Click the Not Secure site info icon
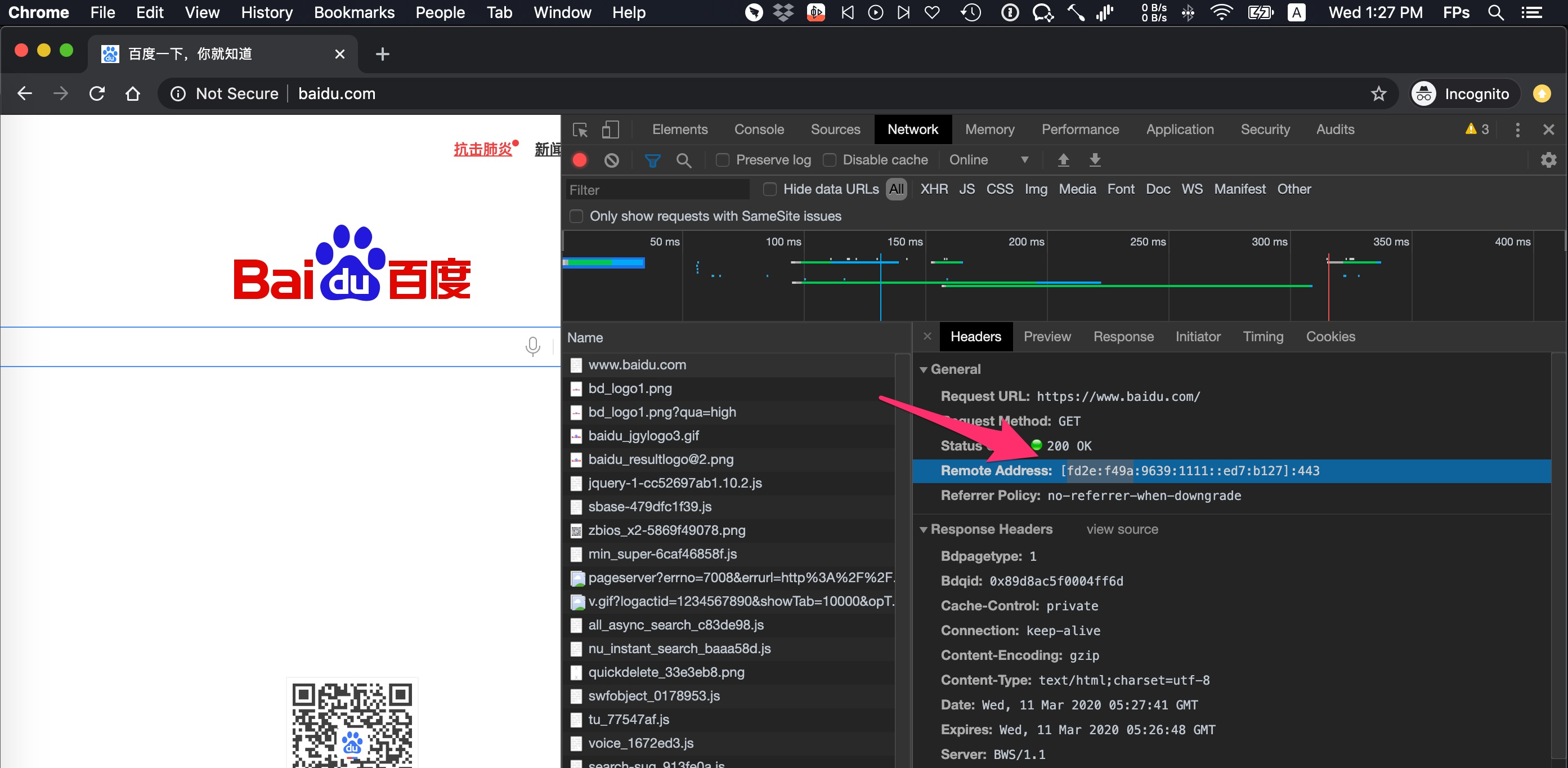The height and width of the screenshot is (768, 1568). coord(178,94)
